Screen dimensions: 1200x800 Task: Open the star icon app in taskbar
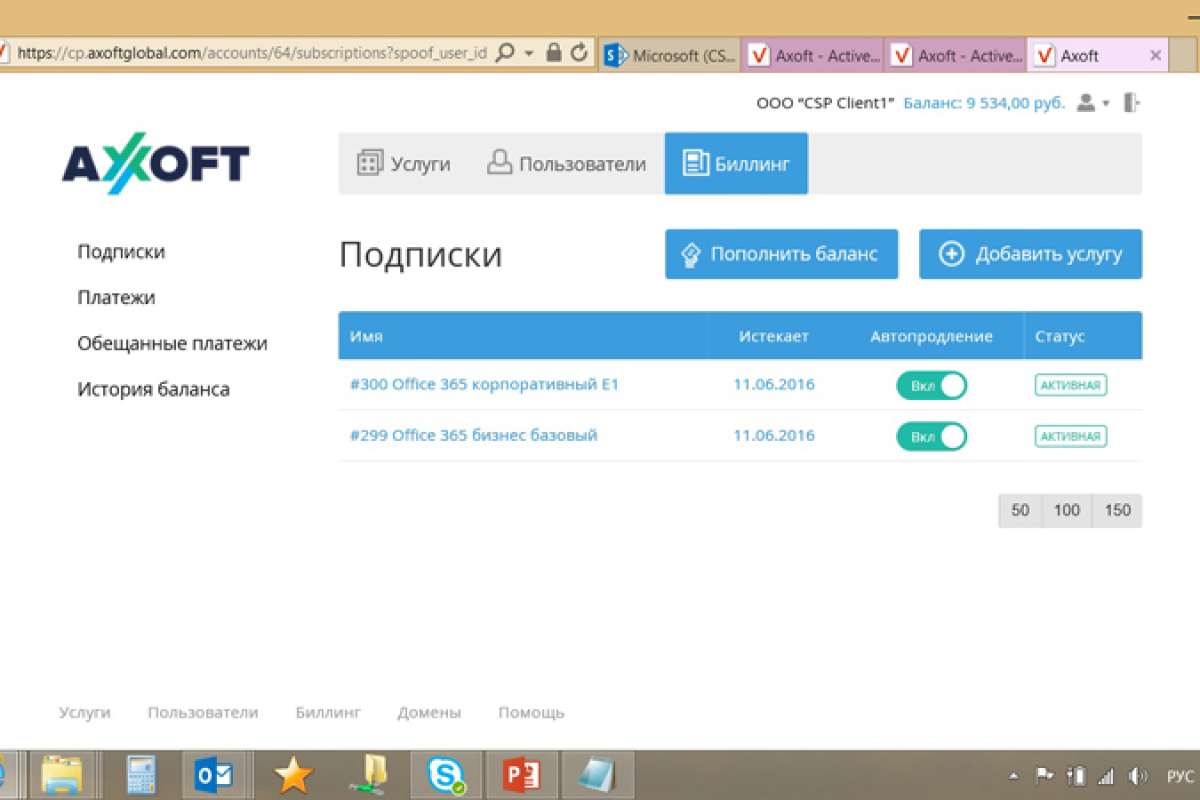click(x=293, y=775)
